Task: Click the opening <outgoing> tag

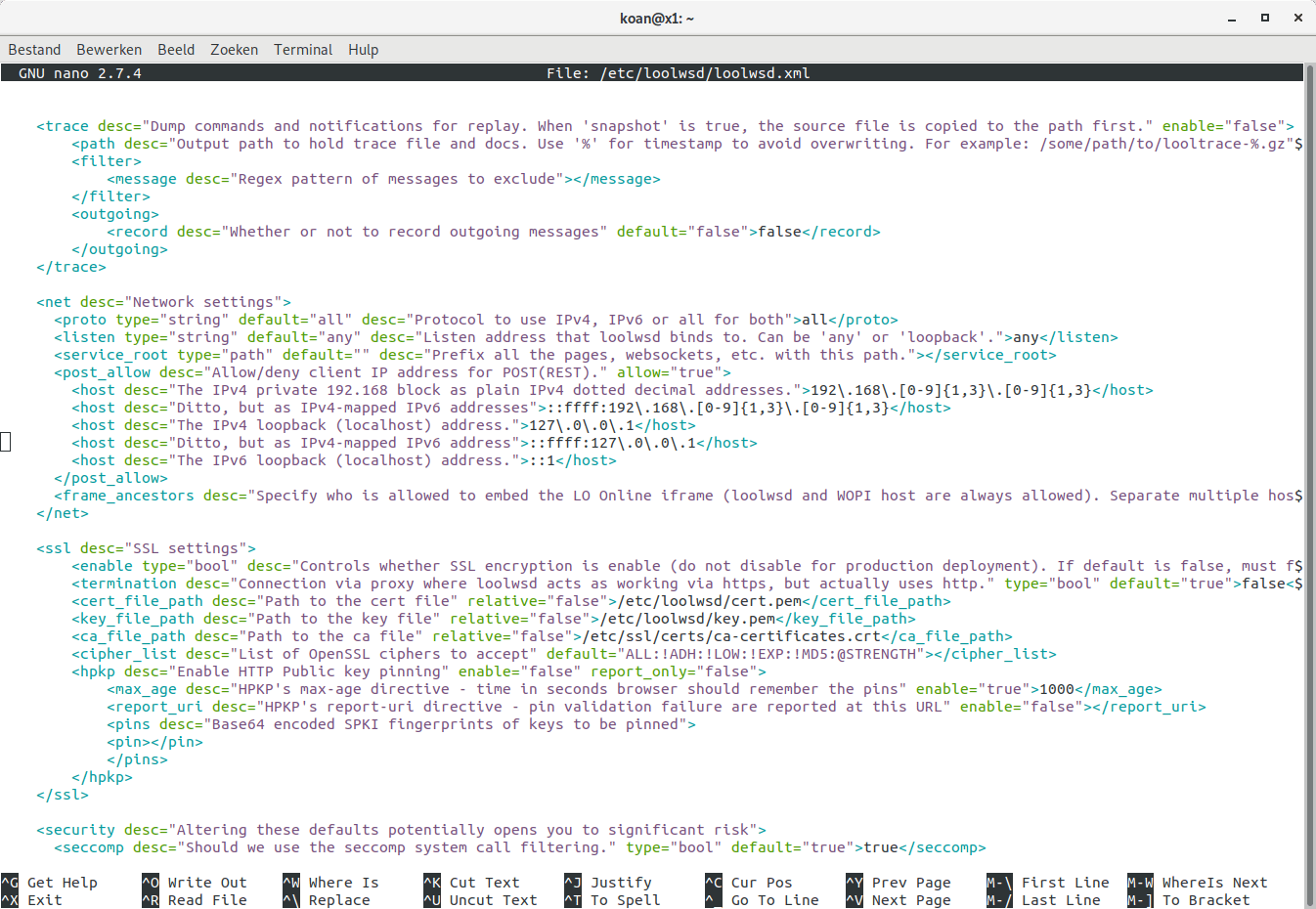Action: (x=115, y=214)
